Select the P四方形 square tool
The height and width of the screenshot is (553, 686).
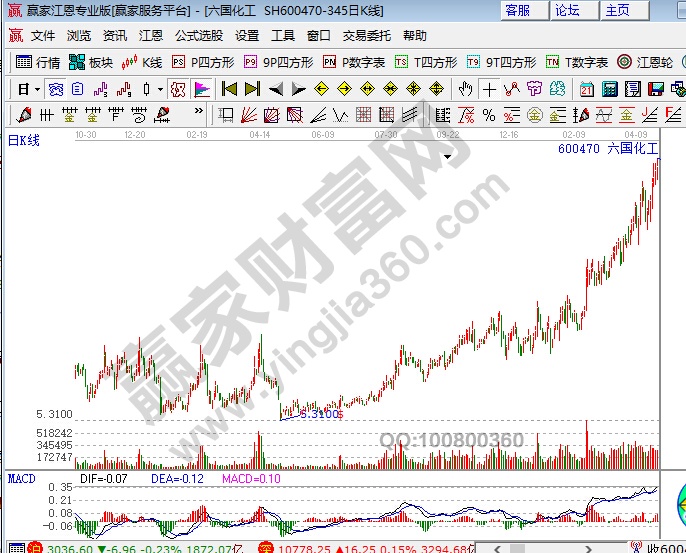203,62
